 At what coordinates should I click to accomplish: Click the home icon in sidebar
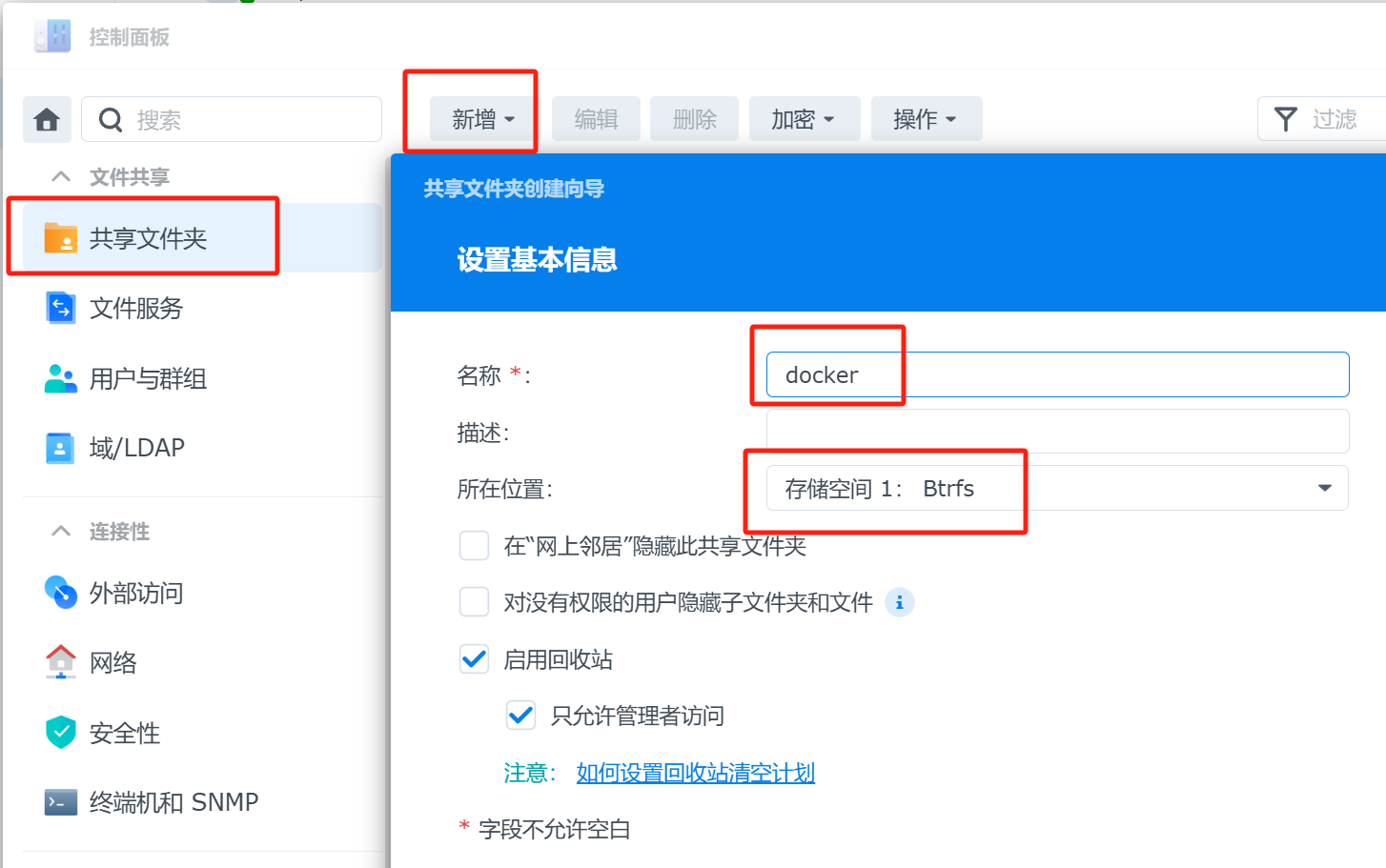coord(47,119)
